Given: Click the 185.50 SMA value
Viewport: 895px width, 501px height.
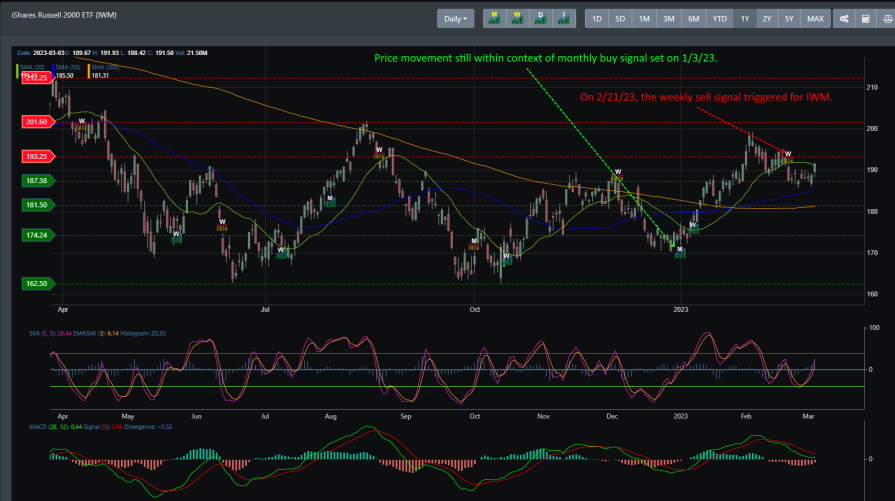Looking at the screenshot, I should 64,75.
